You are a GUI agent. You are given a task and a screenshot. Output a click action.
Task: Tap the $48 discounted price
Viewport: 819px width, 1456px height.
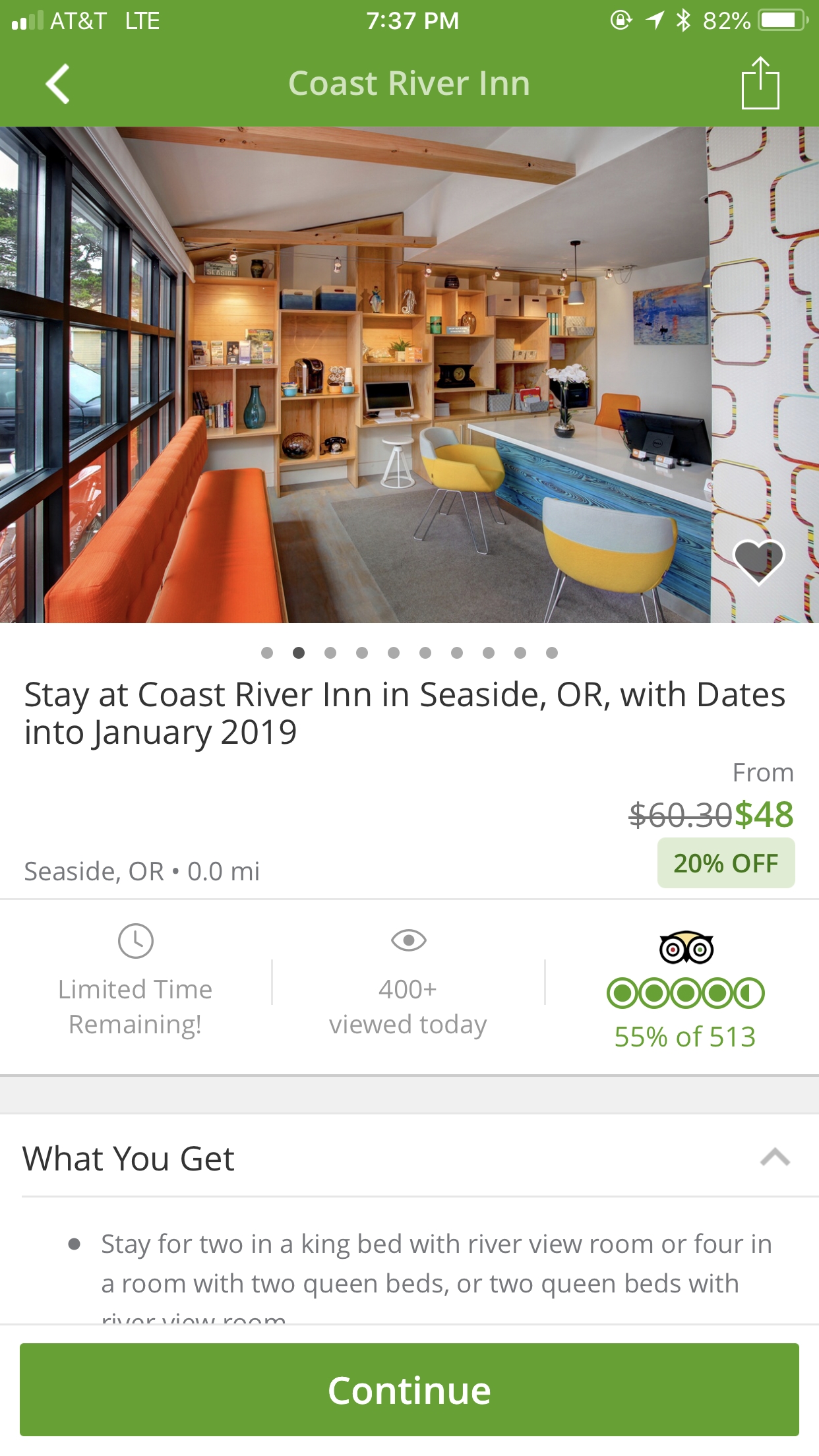[x=764, y=814]
